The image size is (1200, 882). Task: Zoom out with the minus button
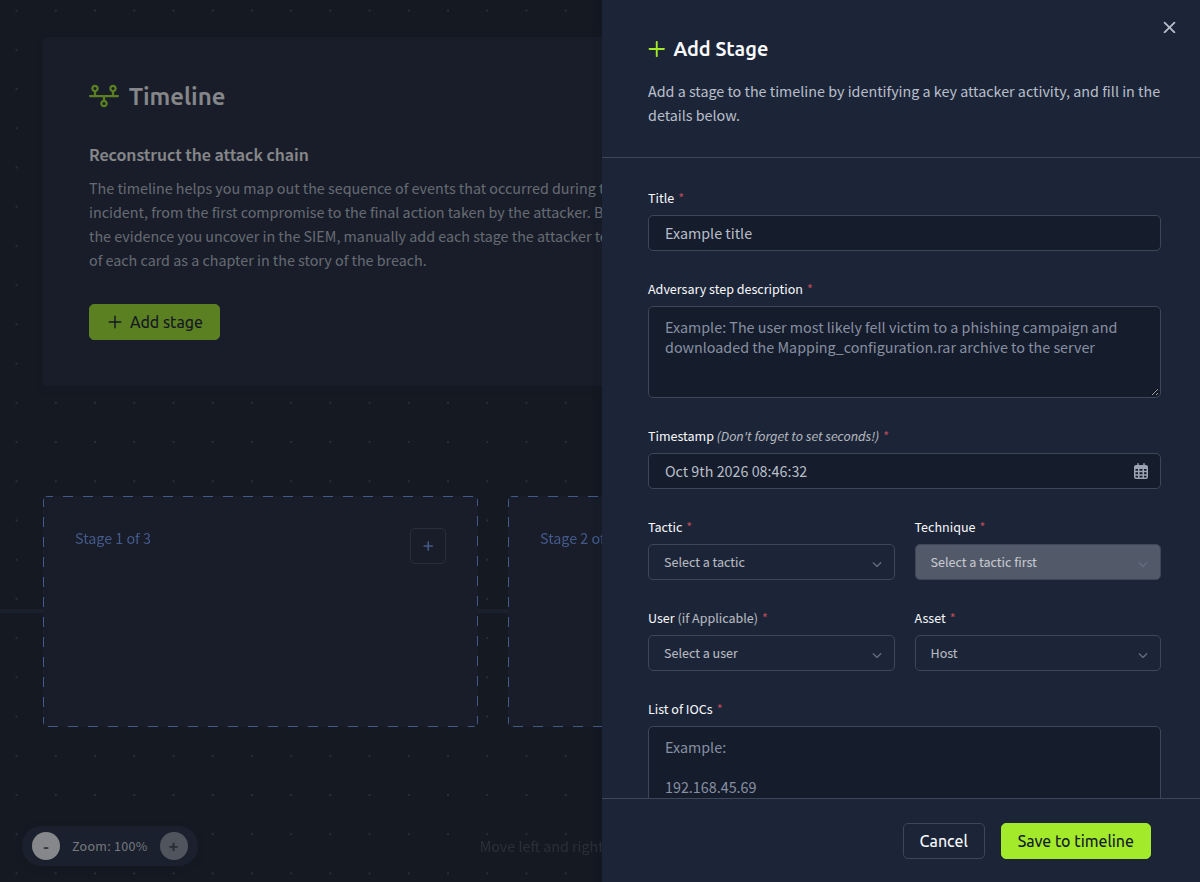pos(46,846)
